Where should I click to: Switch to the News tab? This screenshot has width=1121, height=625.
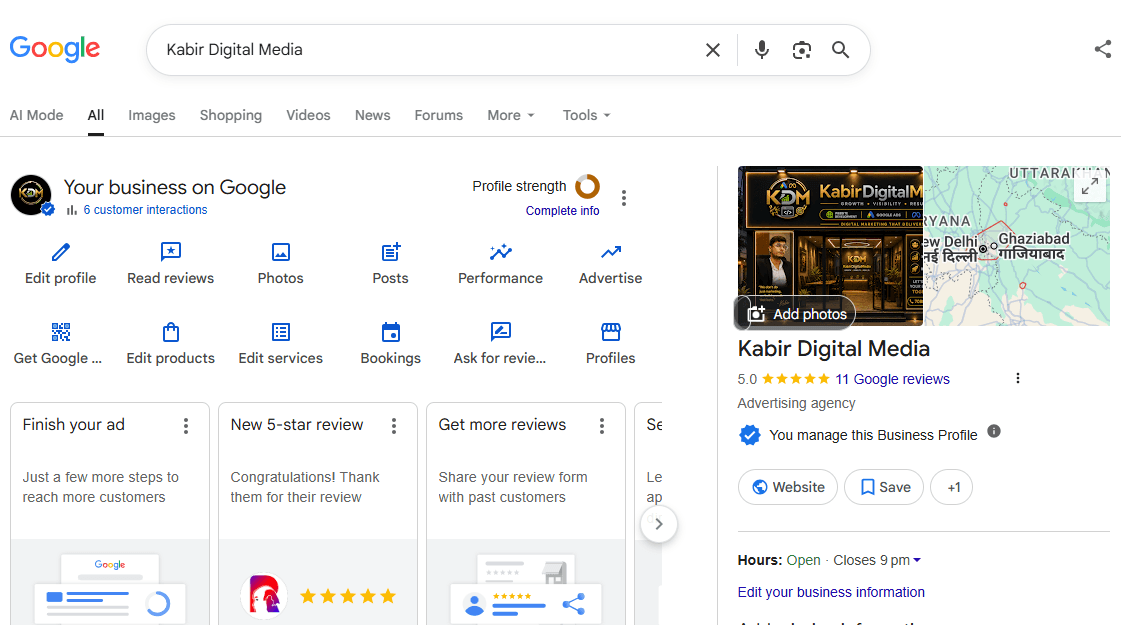click(372, 115)
